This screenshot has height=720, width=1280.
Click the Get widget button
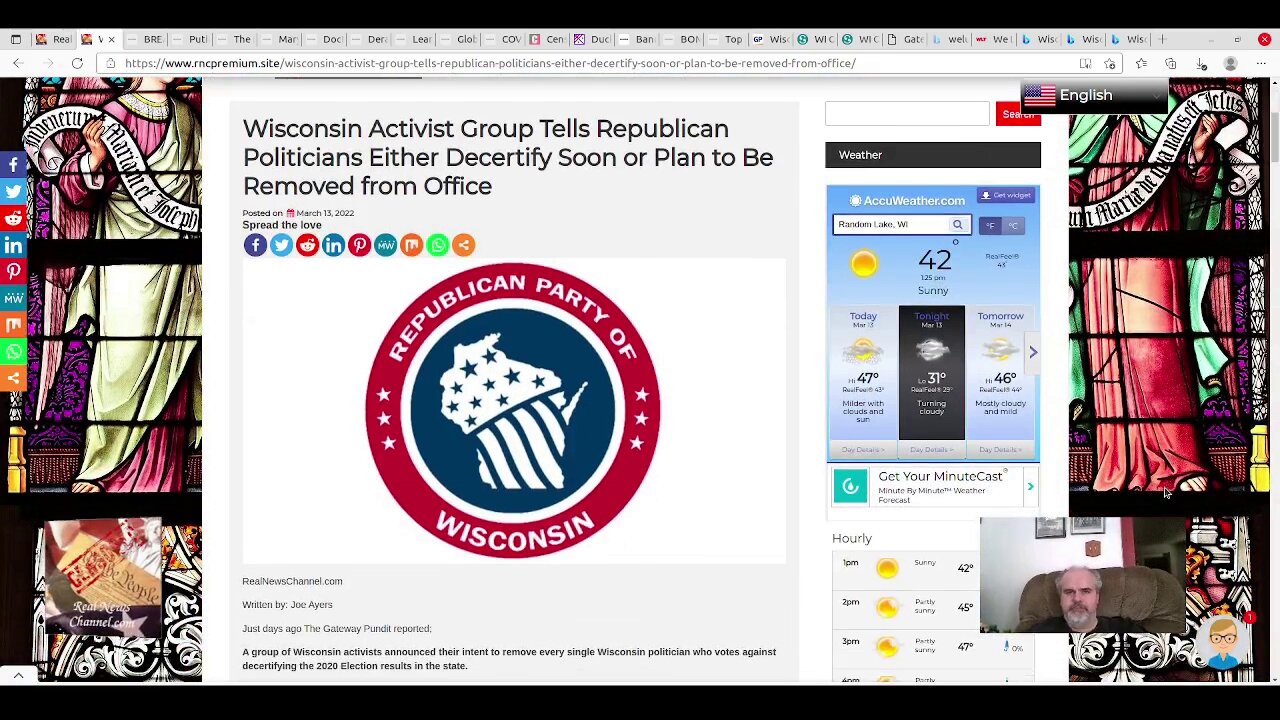point(1006,196)
